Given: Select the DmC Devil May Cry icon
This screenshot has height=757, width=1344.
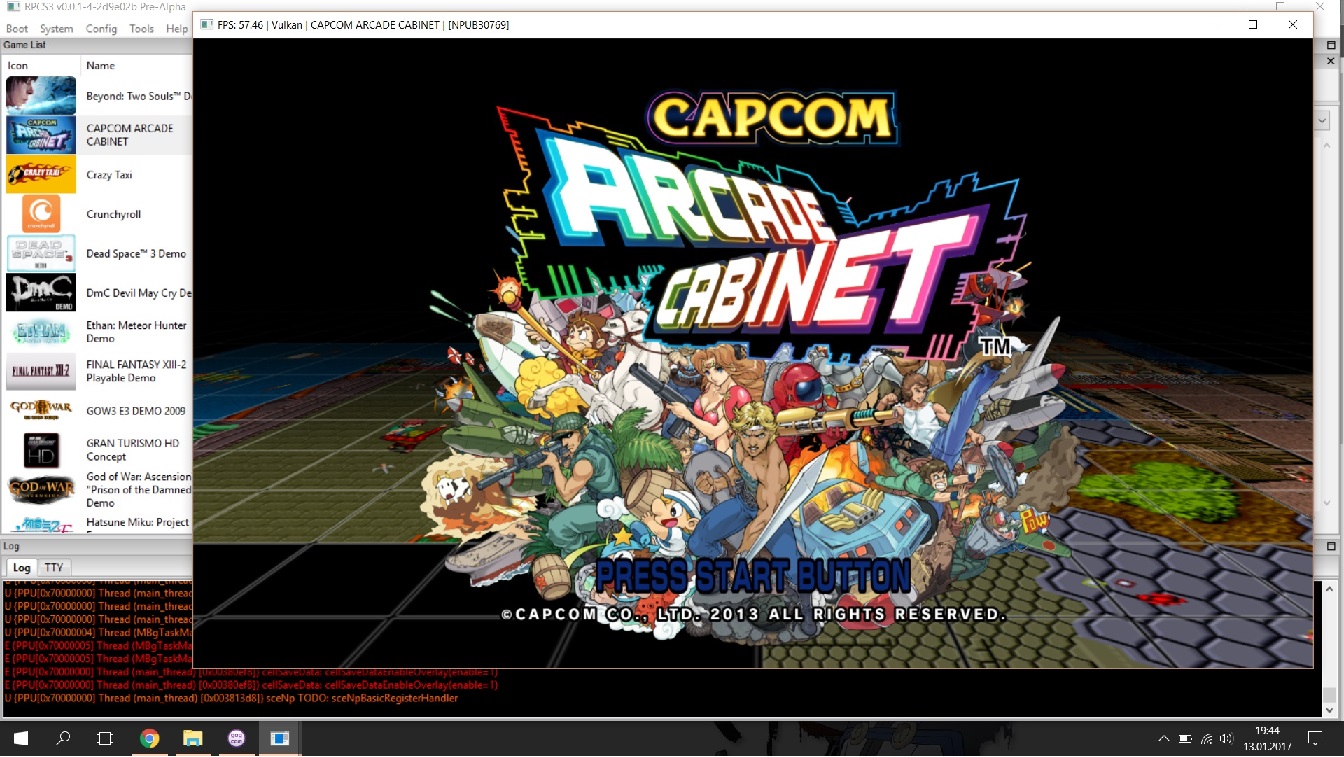Looking at the screenshot, I should (41, 293).
